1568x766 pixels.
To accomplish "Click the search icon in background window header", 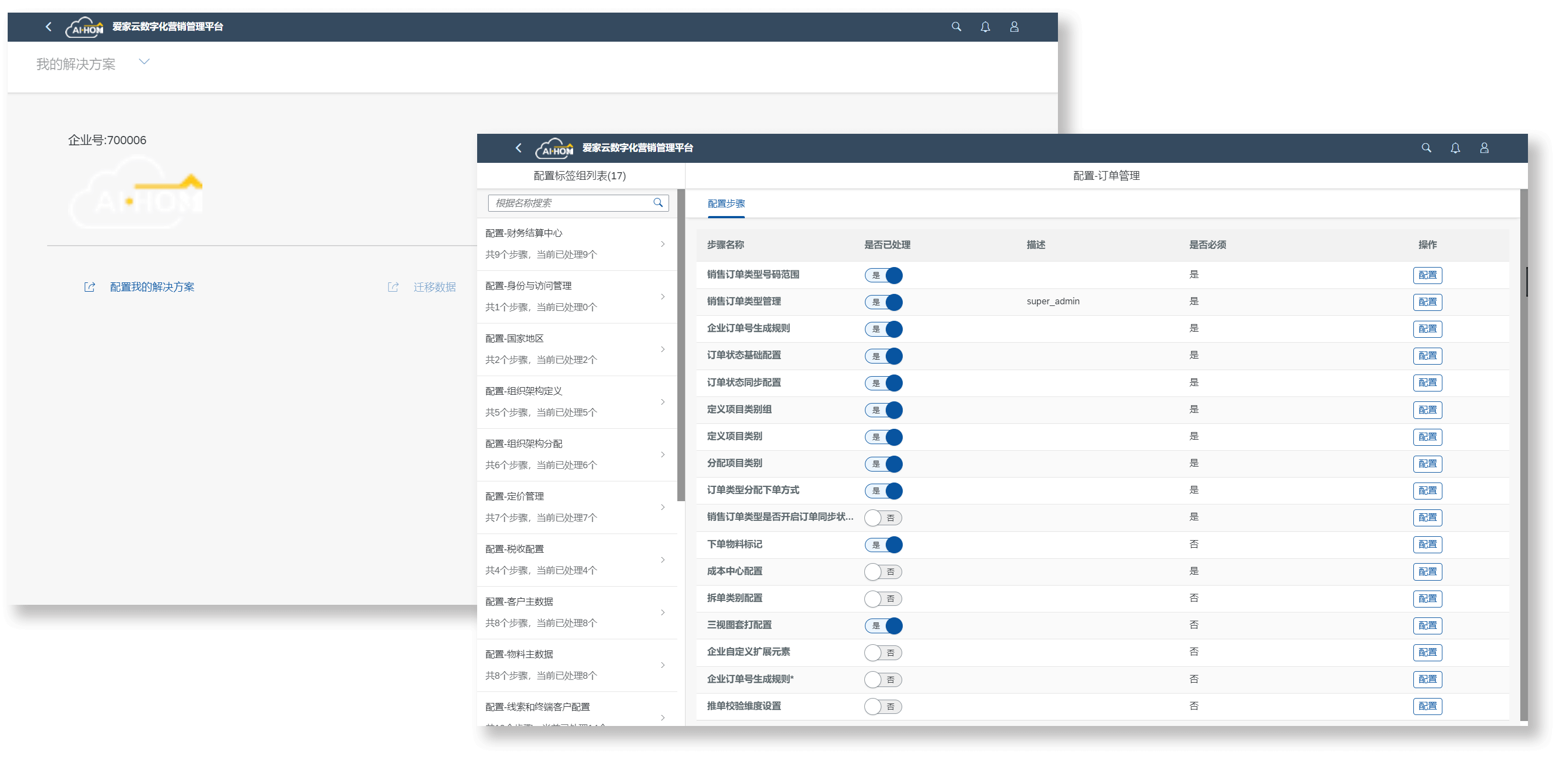I will [x=956, y=27].
